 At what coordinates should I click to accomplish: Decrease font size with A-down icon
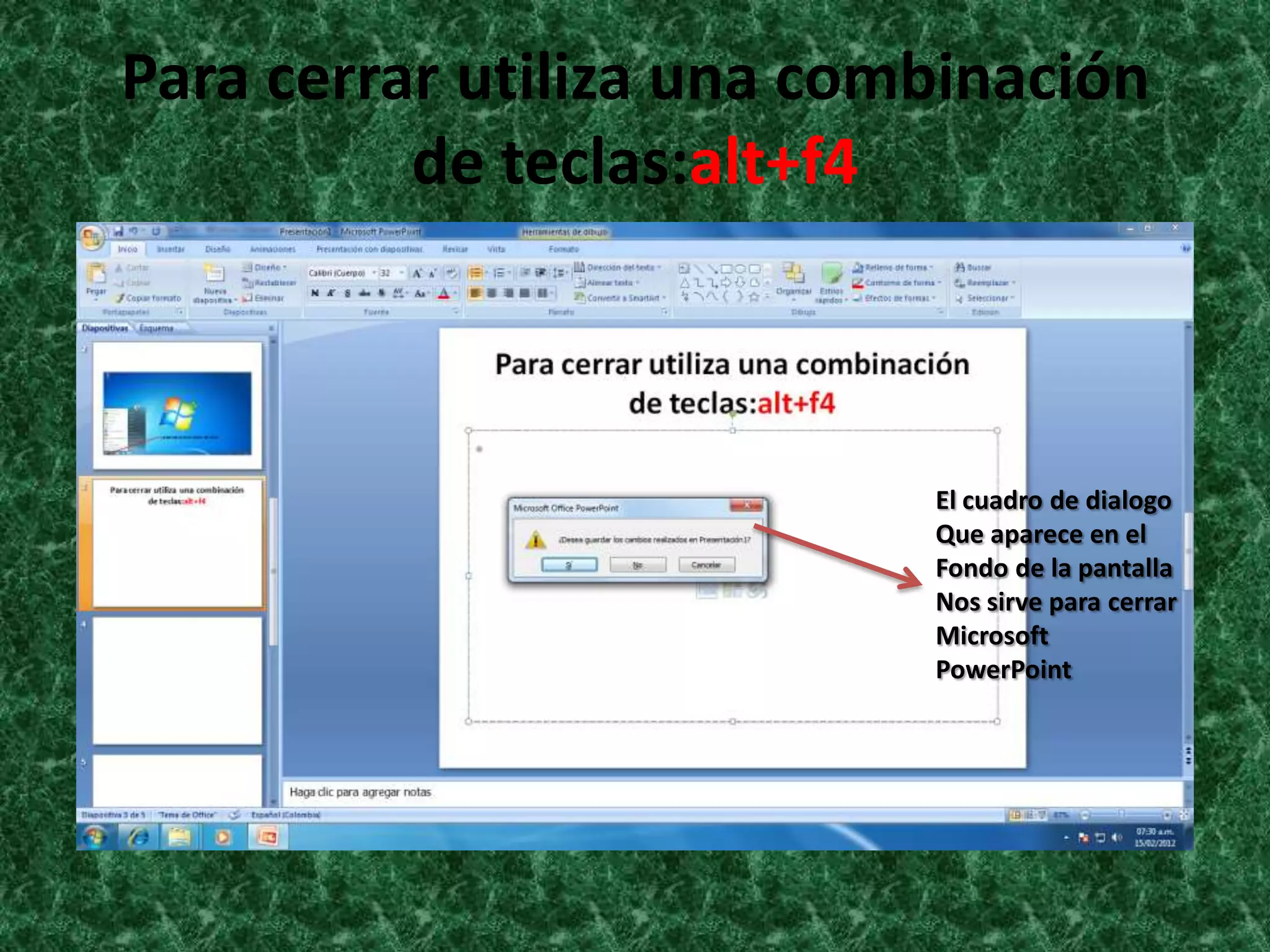tap(433, 273)
